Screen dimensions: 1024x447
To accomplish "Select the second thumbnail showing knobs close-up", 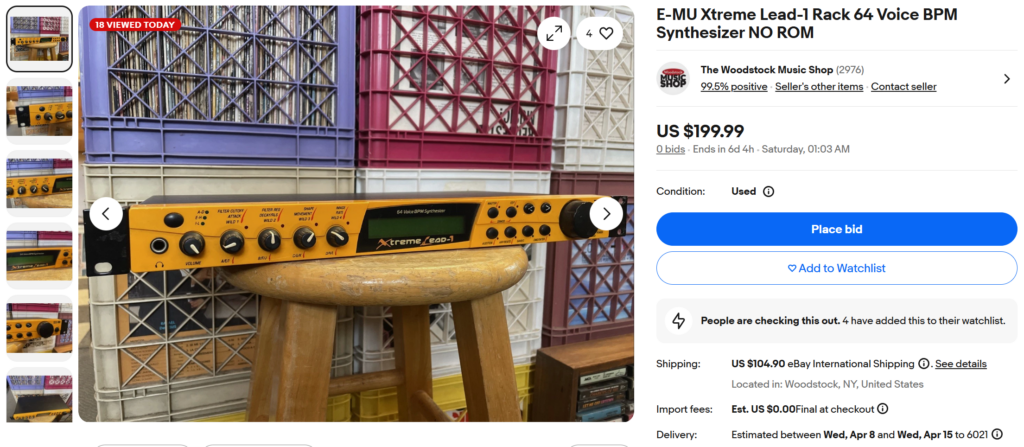I will click(x=39, y=111).
